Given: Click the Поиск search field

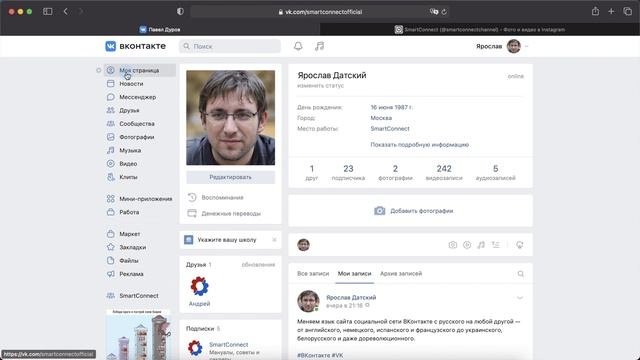Looking at the screenshot, I should (230, 46).
